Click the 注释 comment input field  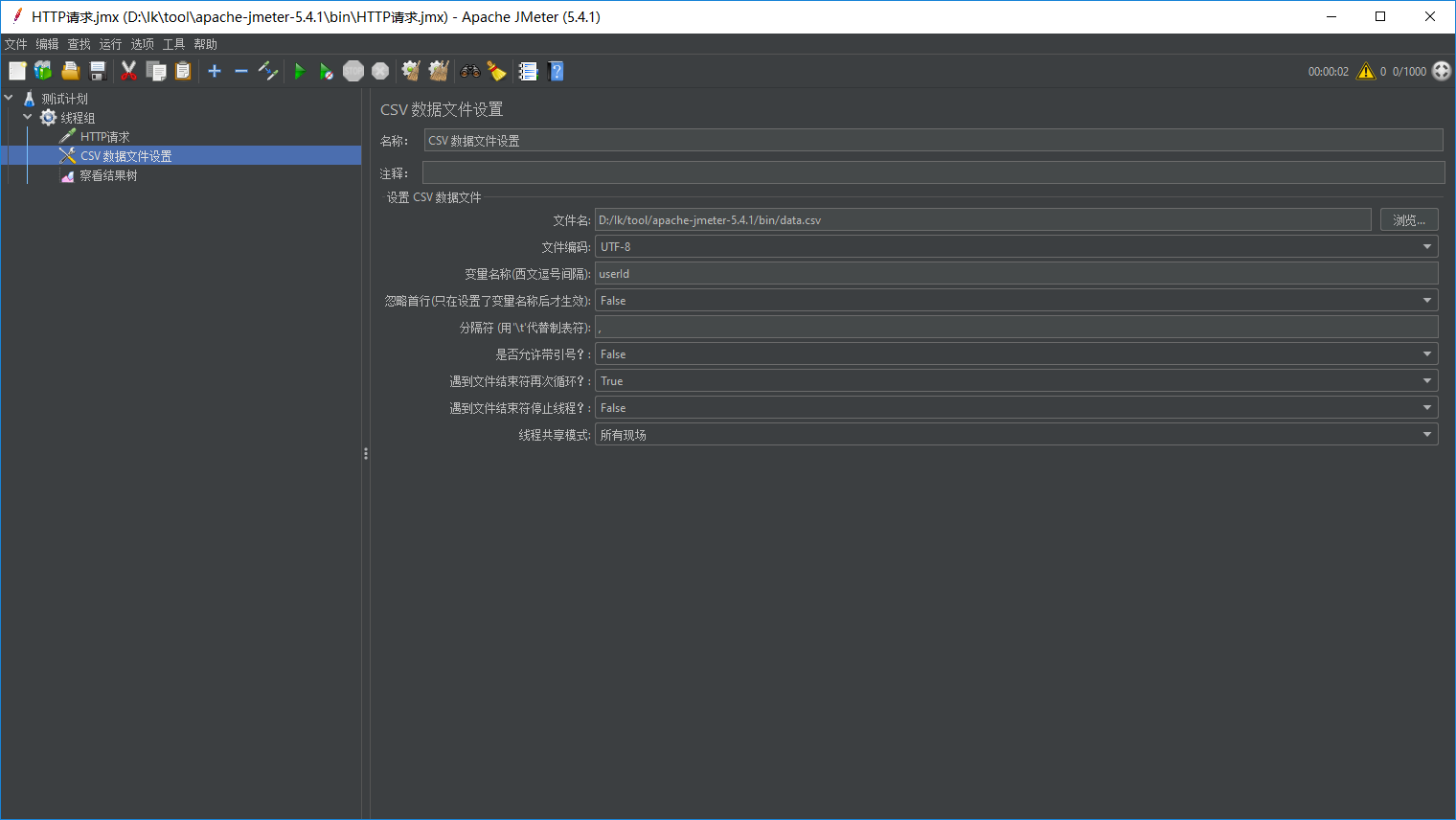[x=862, y=171]
